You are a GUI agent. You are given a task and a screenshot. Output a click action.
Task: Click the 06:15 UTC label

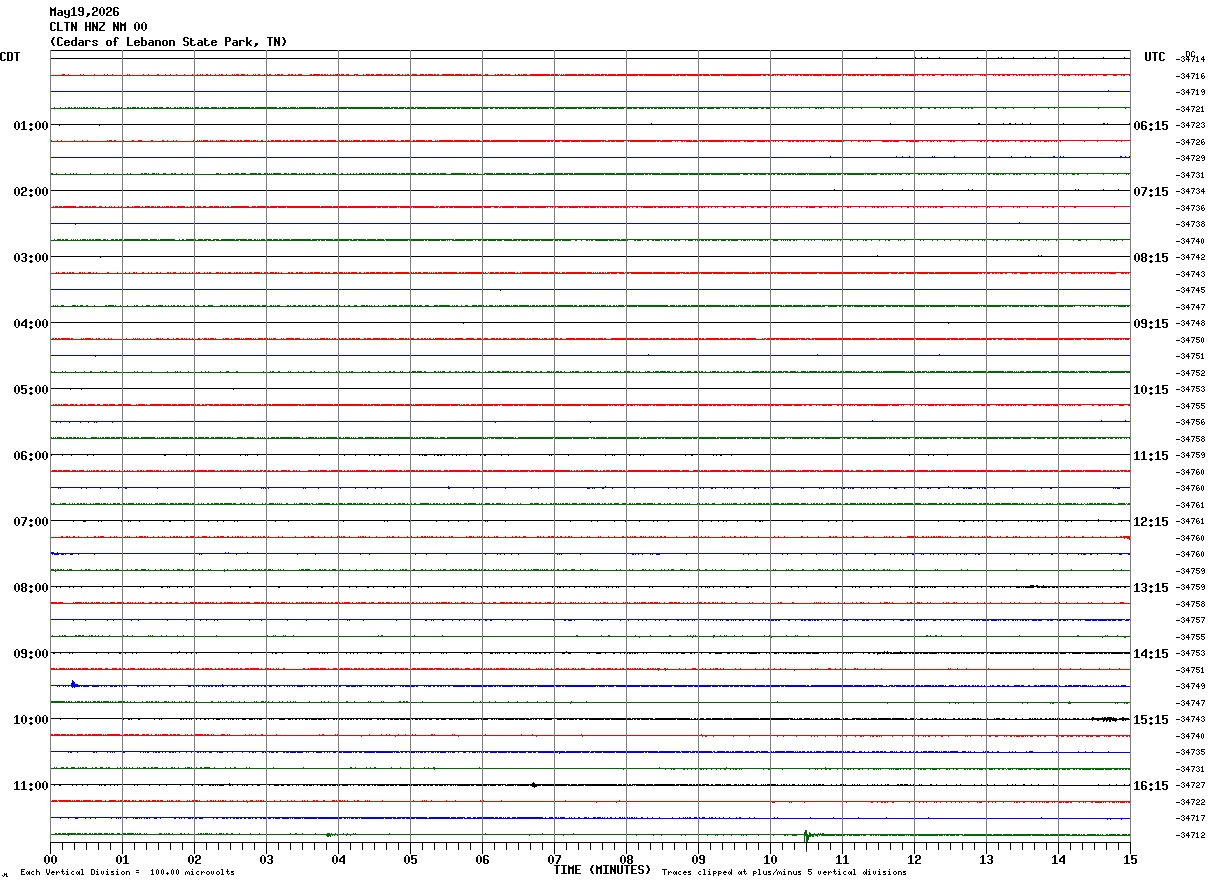pyautogui.click(x=1150, y=125)
